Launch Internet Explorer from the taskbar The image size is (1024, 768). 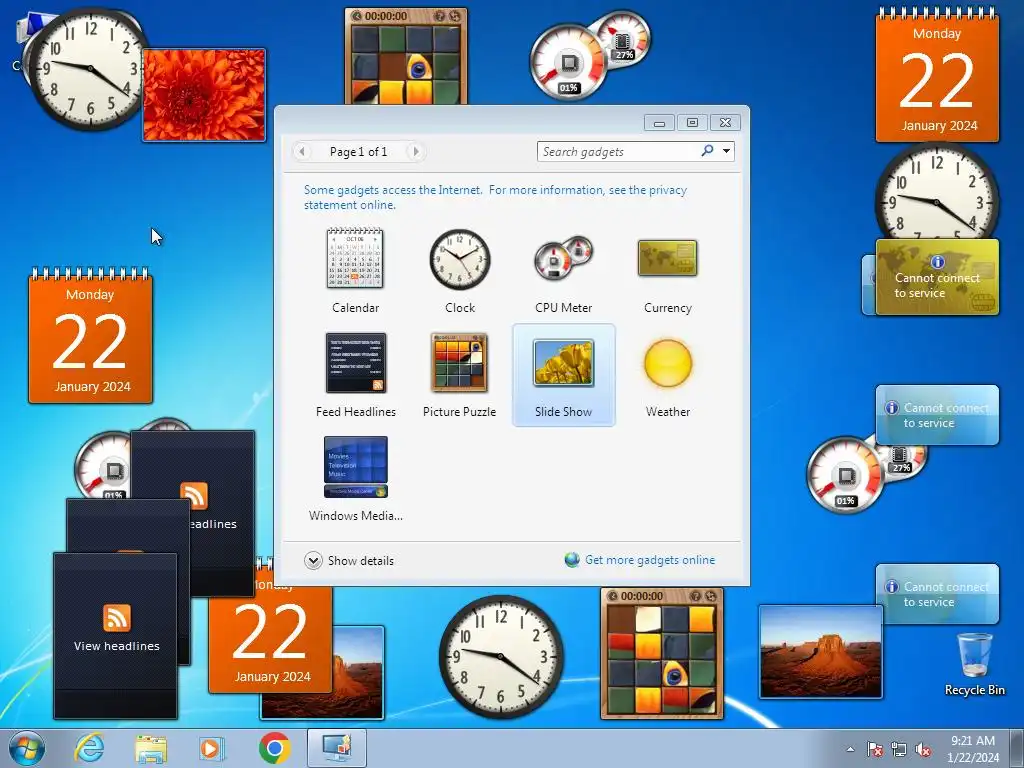(x=89, y=748)
